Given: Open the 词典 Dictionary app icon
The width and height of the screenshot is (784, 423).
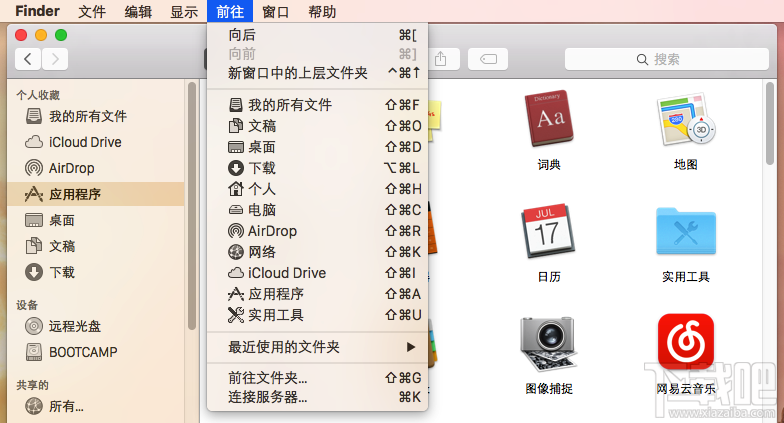Looking at the screenshot, I should (548, 119).
